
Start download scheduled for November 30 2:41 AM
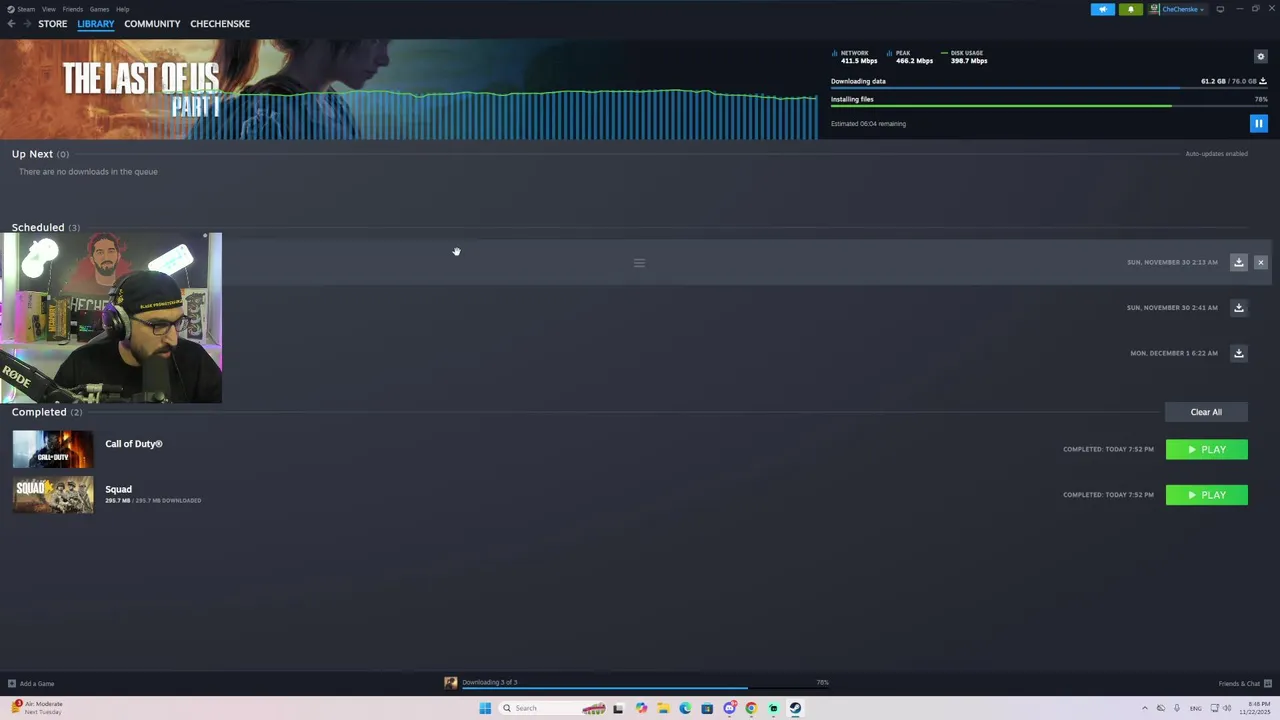(x=1239, y=308)
